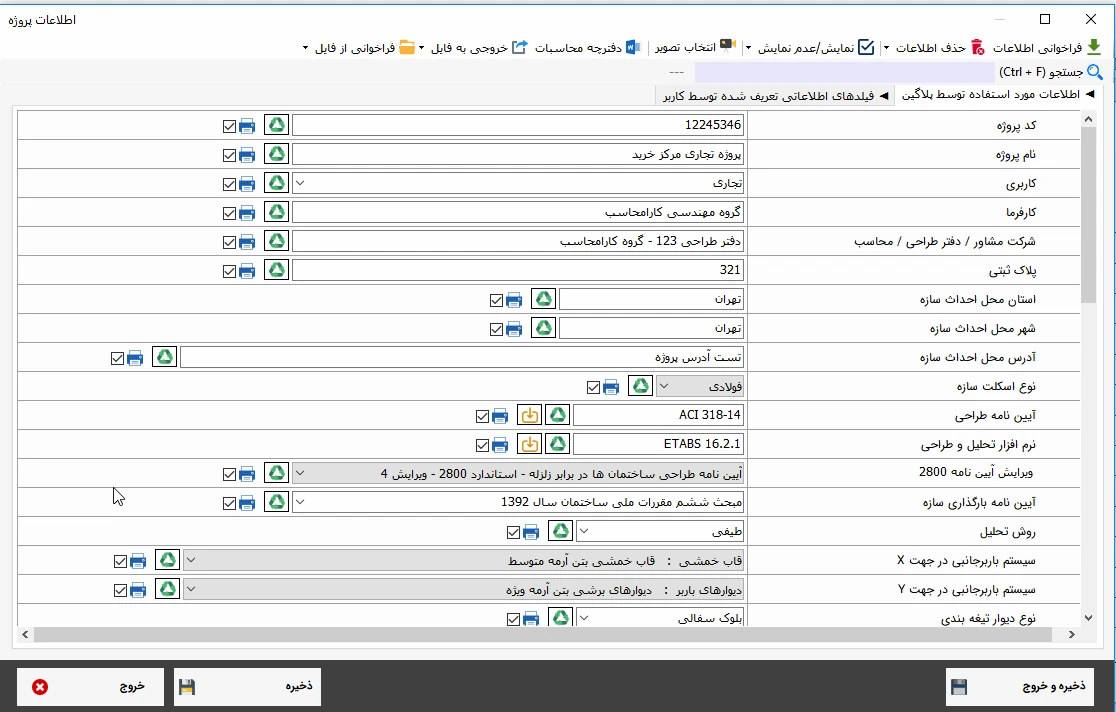Image resolution: width=1116 pixels, height=712 pixels.
Task: Click the search magnifier icon
Action: tap(1095, 72)
